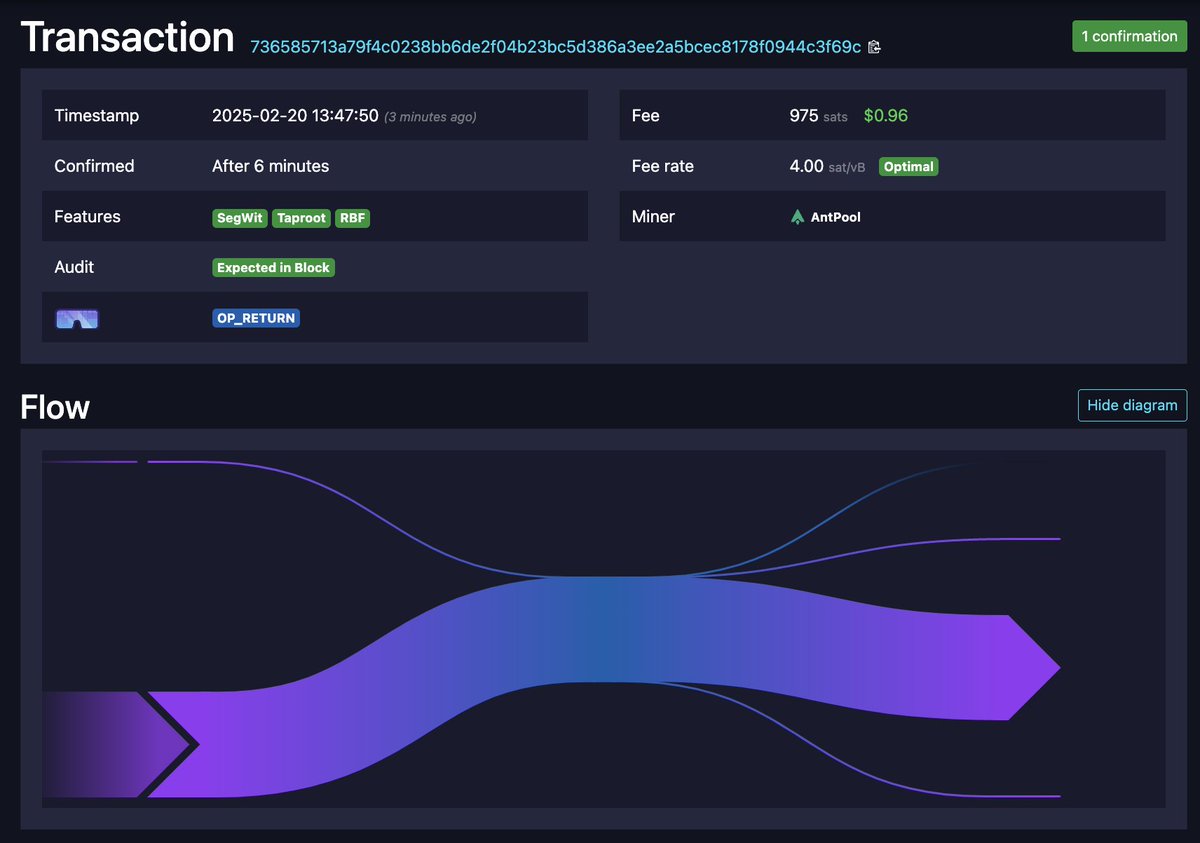Image resolution: width=1200 pixels, height=843 pixels.
Task: Click the RBF feature badge
Action: point(352,217)
